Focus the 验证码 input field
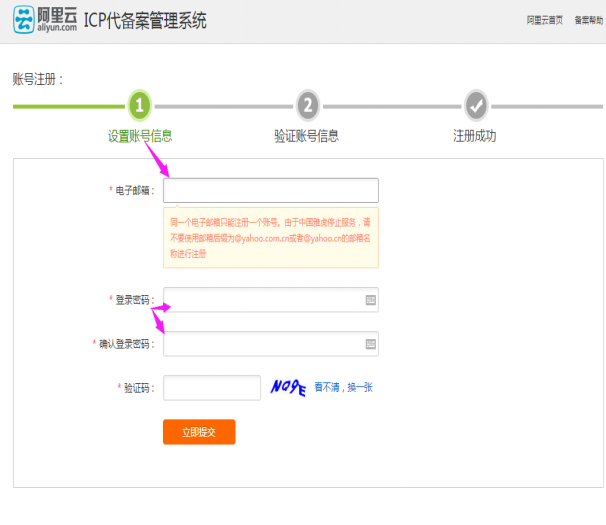The width and height of the screenshot is (606, 525). [x=212, y=387]
